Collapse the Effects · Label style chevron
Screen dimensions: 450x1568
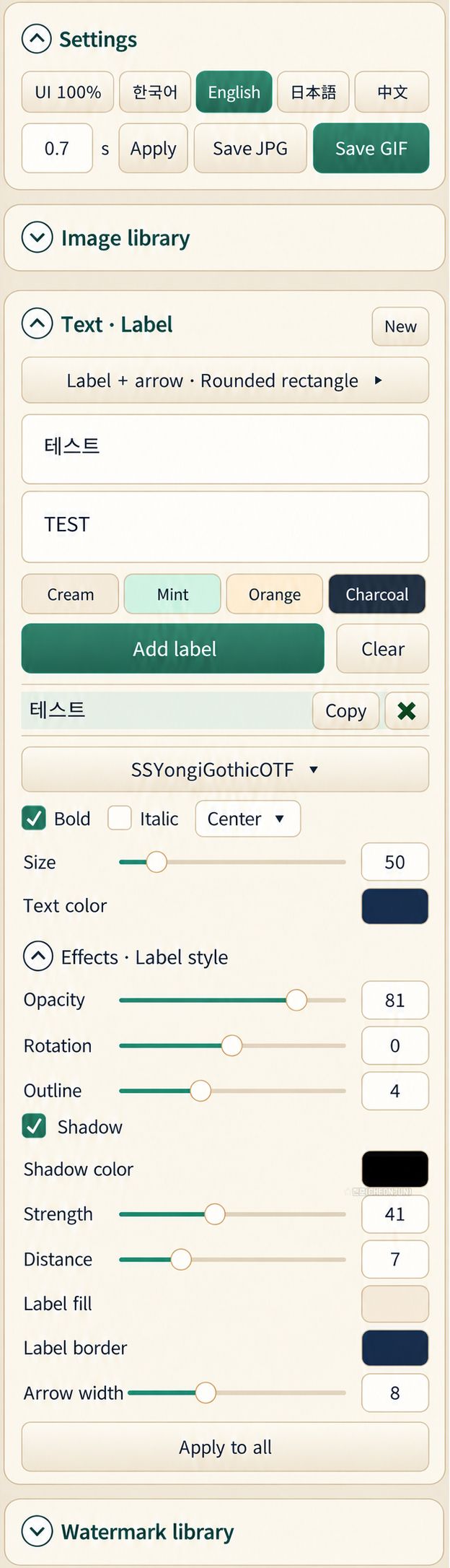pos(38,956)
